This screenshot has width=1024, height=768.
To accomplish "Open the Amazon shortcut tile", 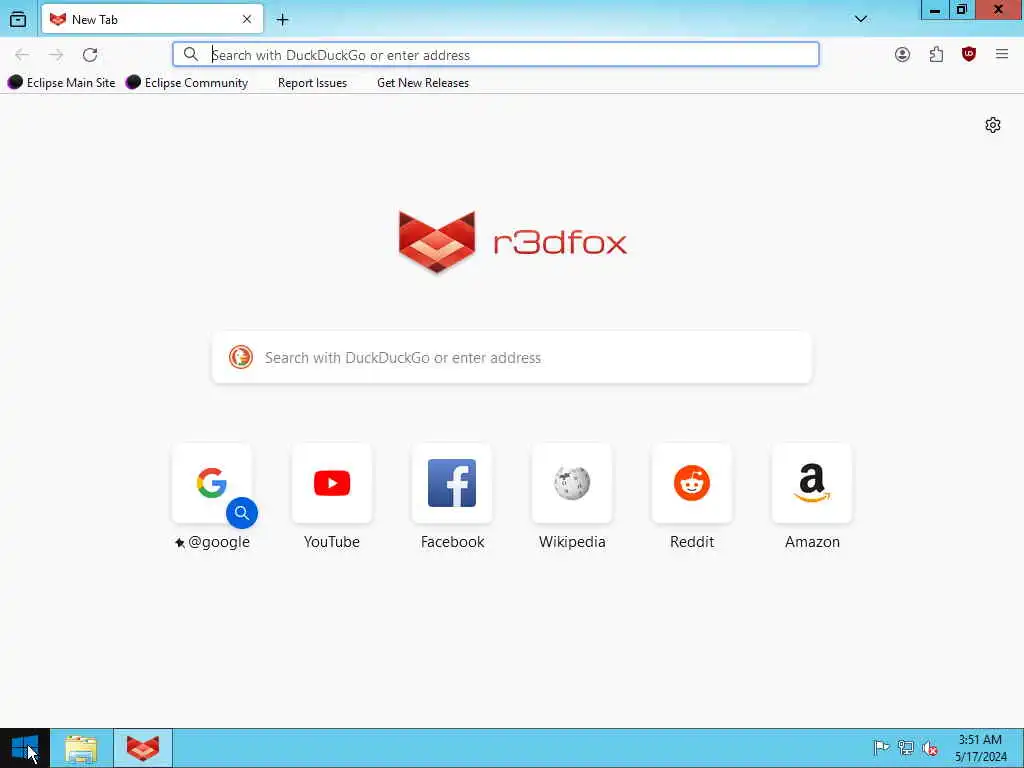I will [x=812, y=483].
